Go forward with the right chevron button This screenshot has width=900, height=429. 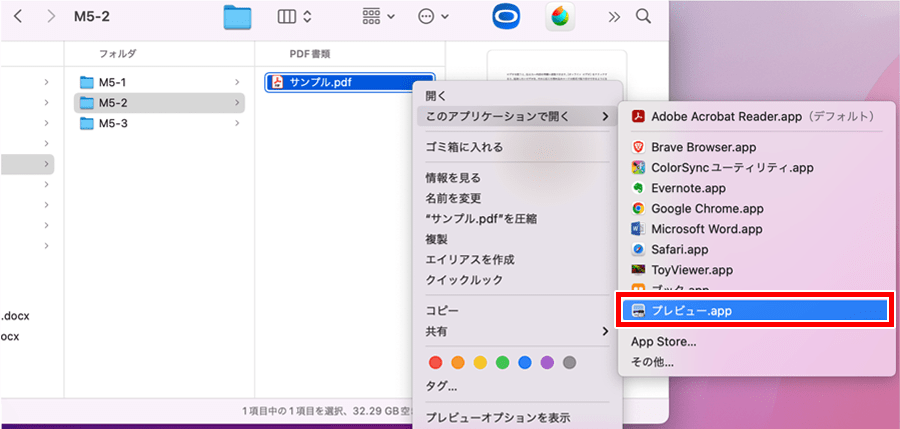tap(51, 17)
